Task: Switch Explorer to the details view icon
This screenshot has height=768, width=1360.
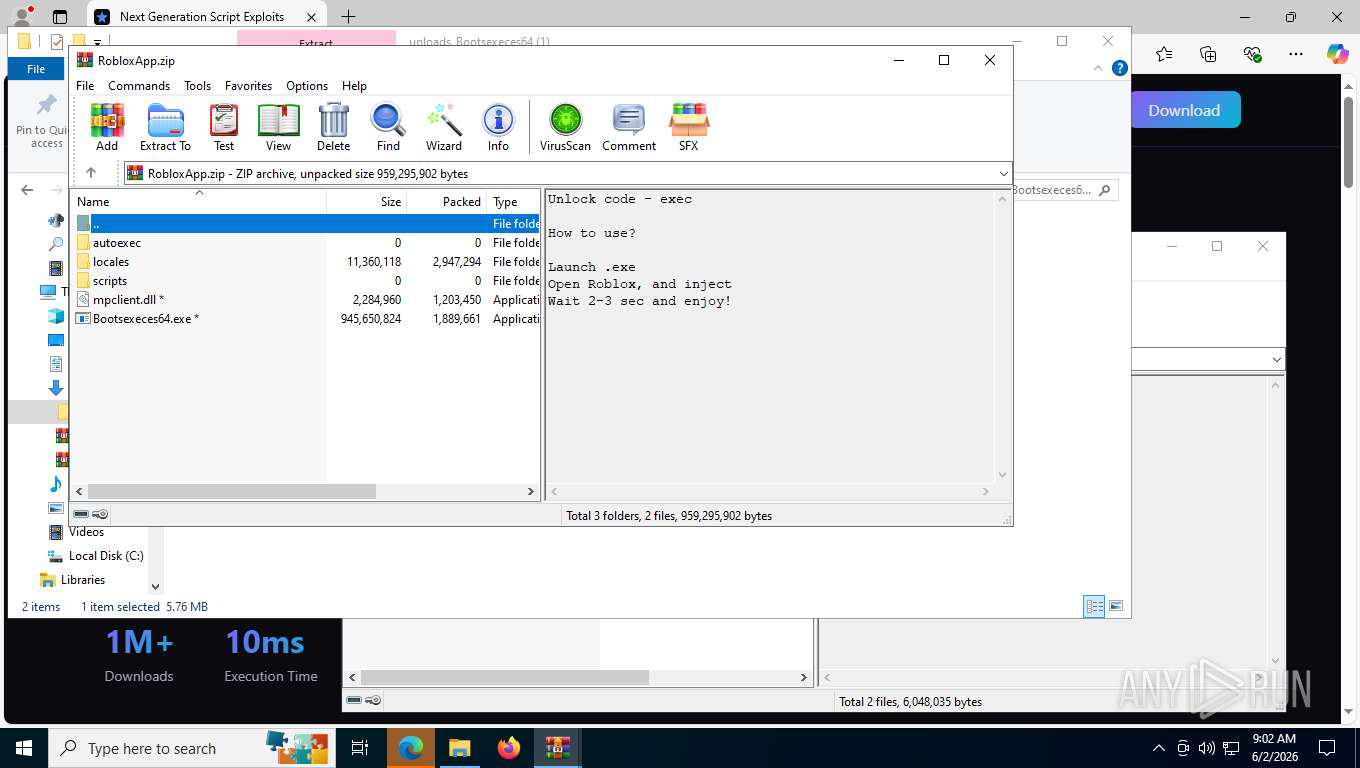Action: [1095, 606]
